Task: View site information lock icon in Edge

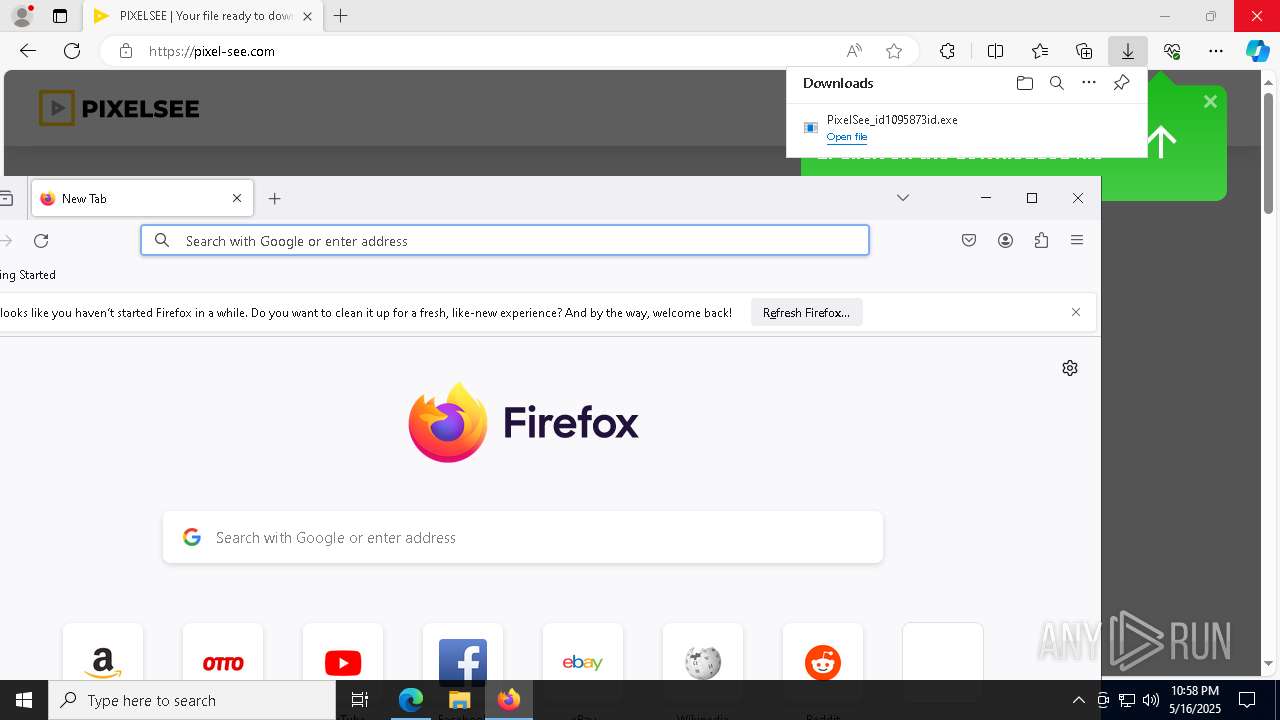Action: coord(126,51)
